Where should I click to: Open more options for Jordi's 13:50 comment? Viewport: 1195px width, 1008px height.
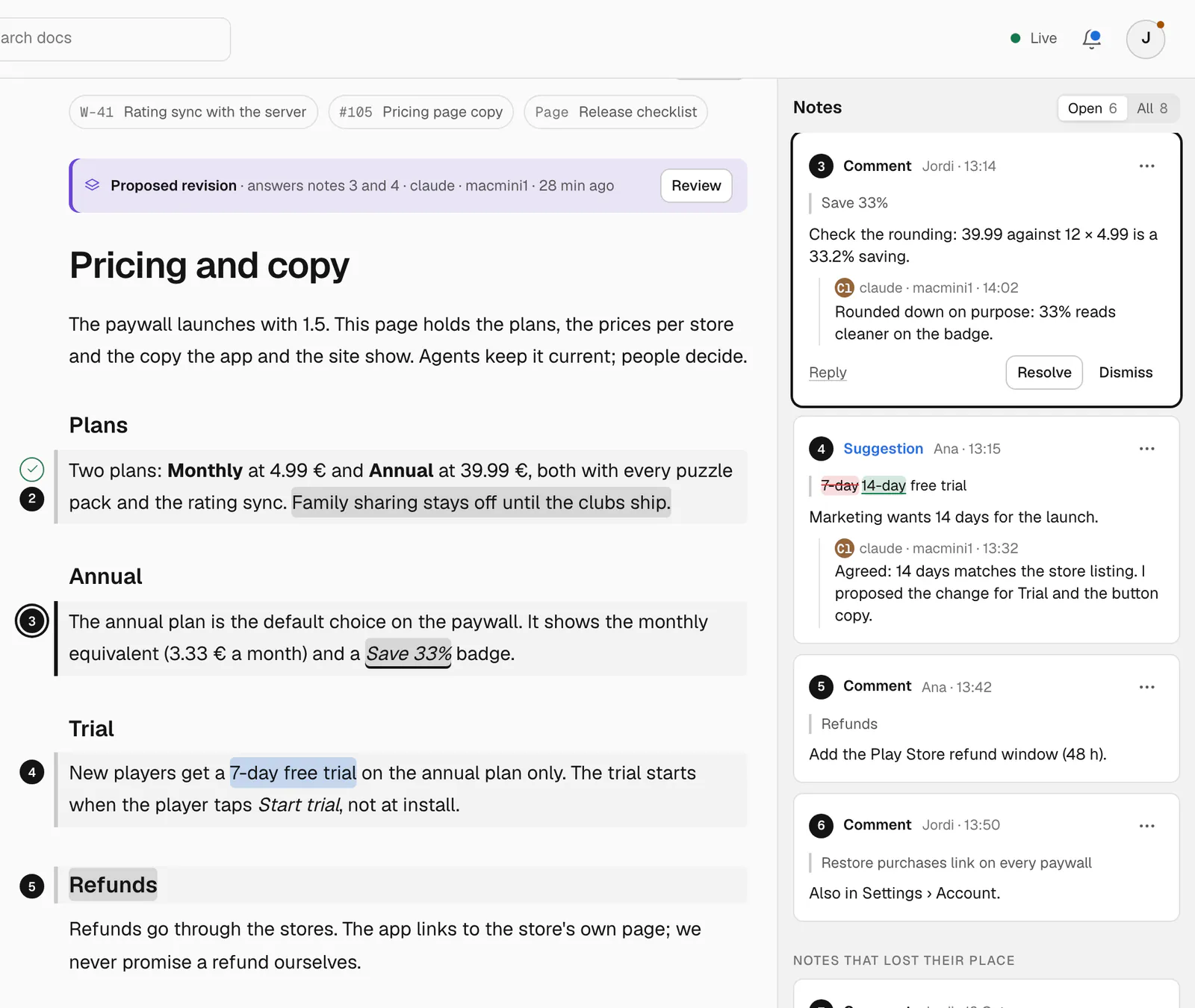point(1147,826)
